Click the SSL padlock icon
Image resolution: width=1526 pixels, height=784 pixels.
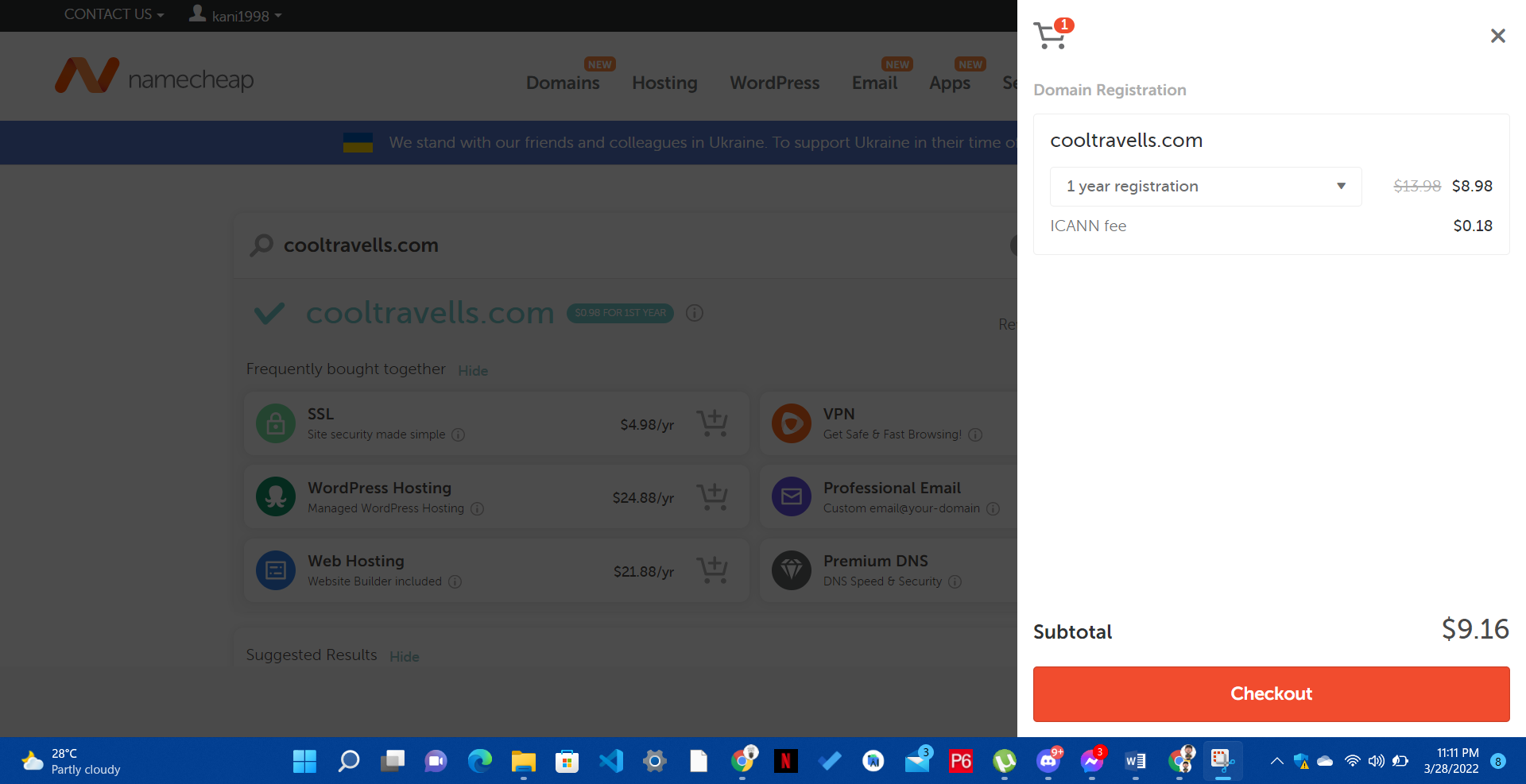click(276, 423)
